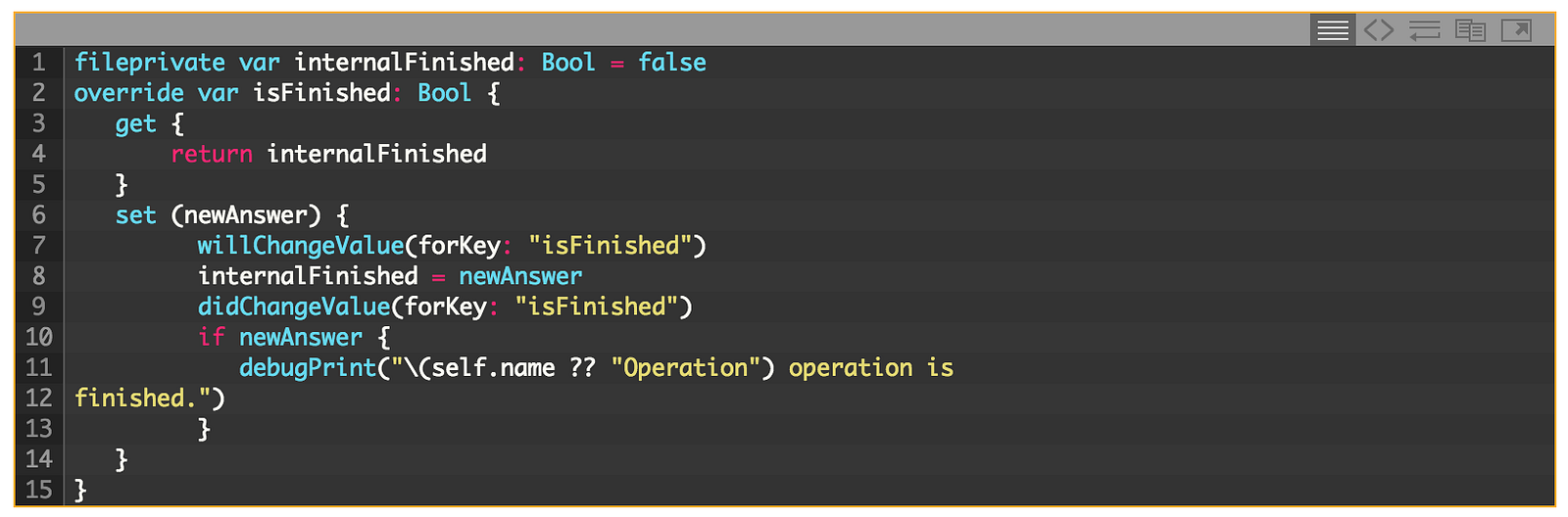
Task: Click the "false" literal on line 1
Action: (672, 63)
